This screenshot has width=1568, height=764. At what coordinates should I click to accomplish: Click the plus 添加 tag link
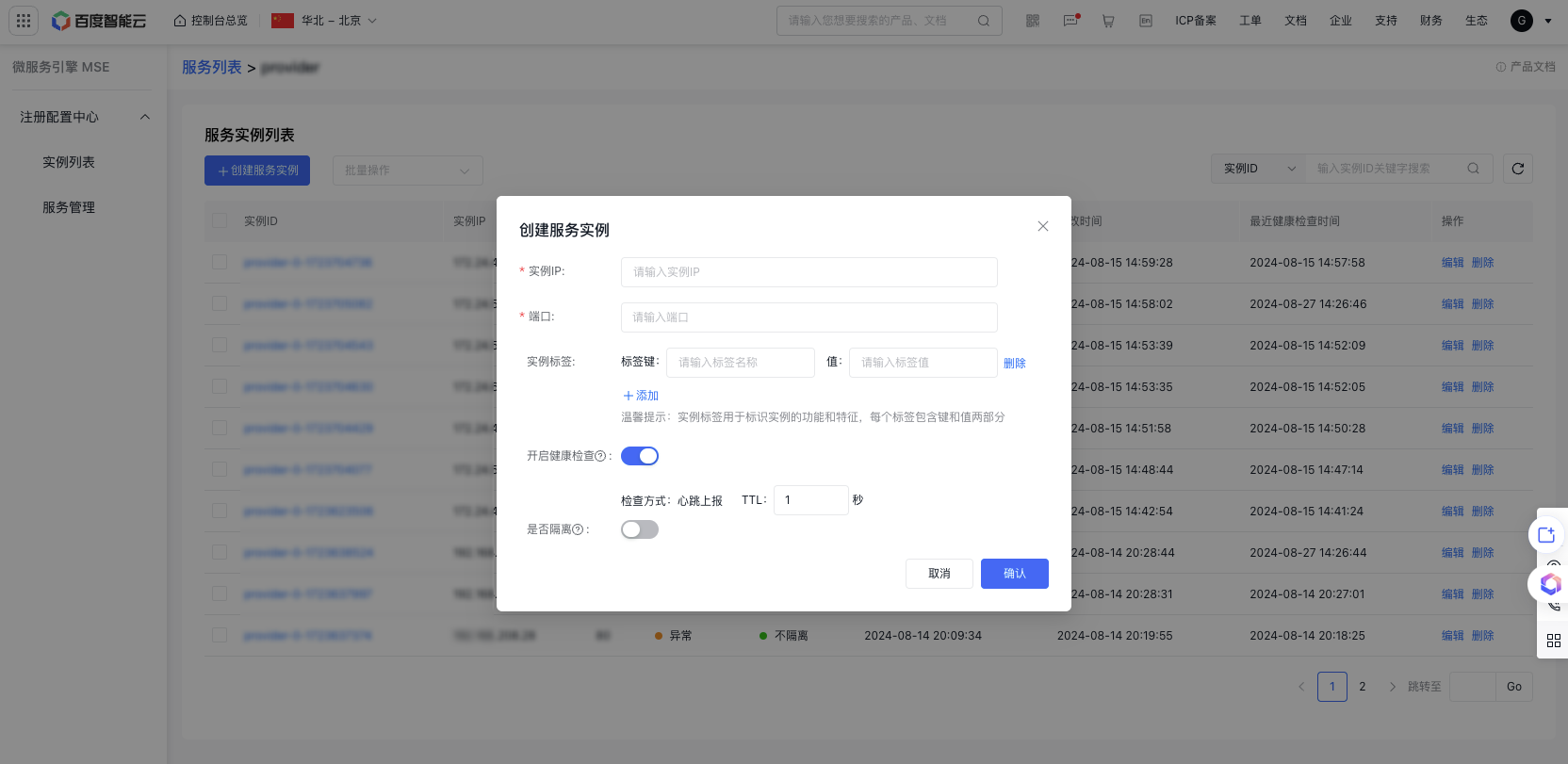641,396
